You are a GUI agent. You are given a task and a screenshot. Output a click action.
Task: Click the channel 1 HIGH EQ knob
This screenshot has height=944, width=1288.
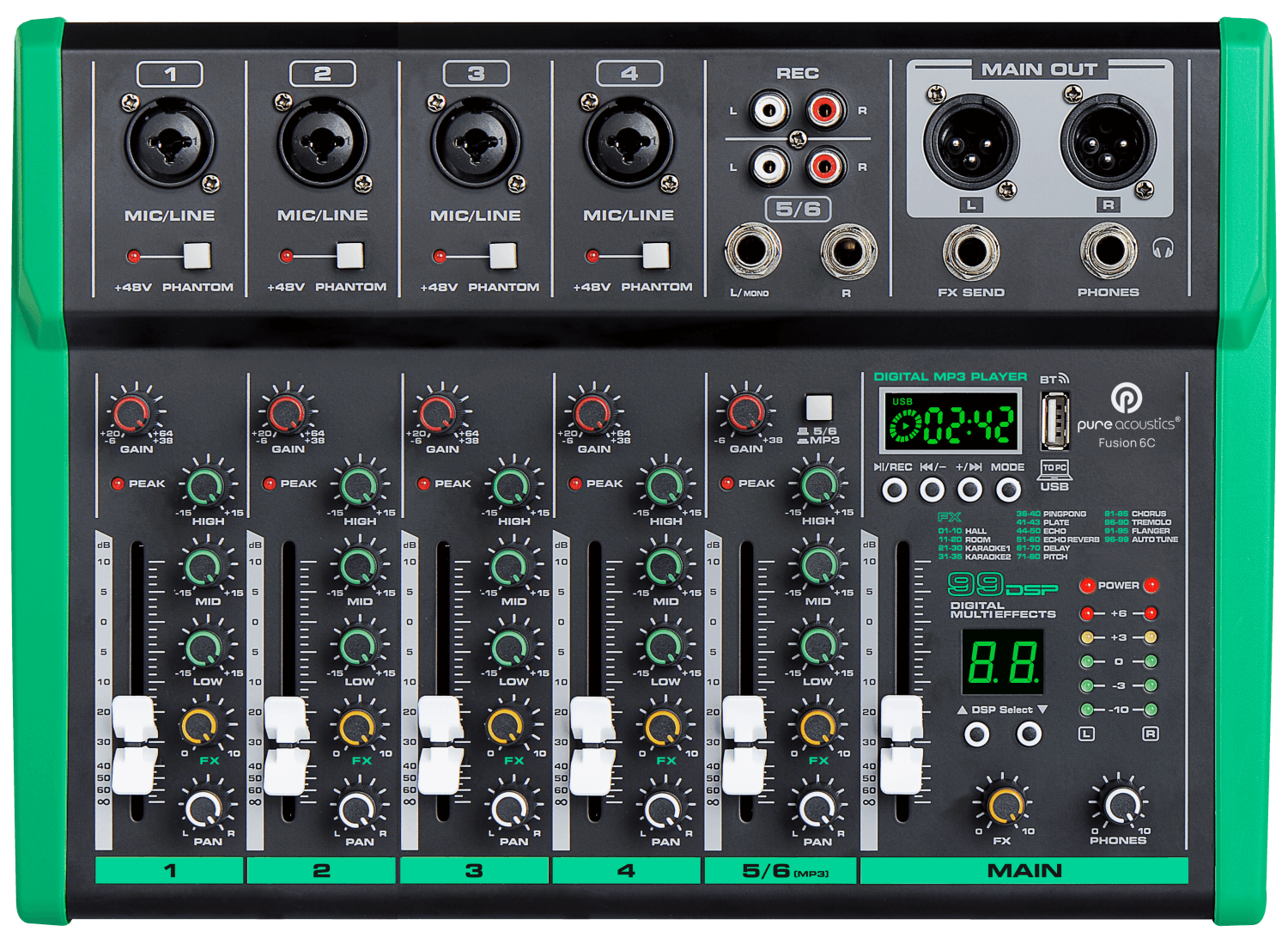point(206,486)
